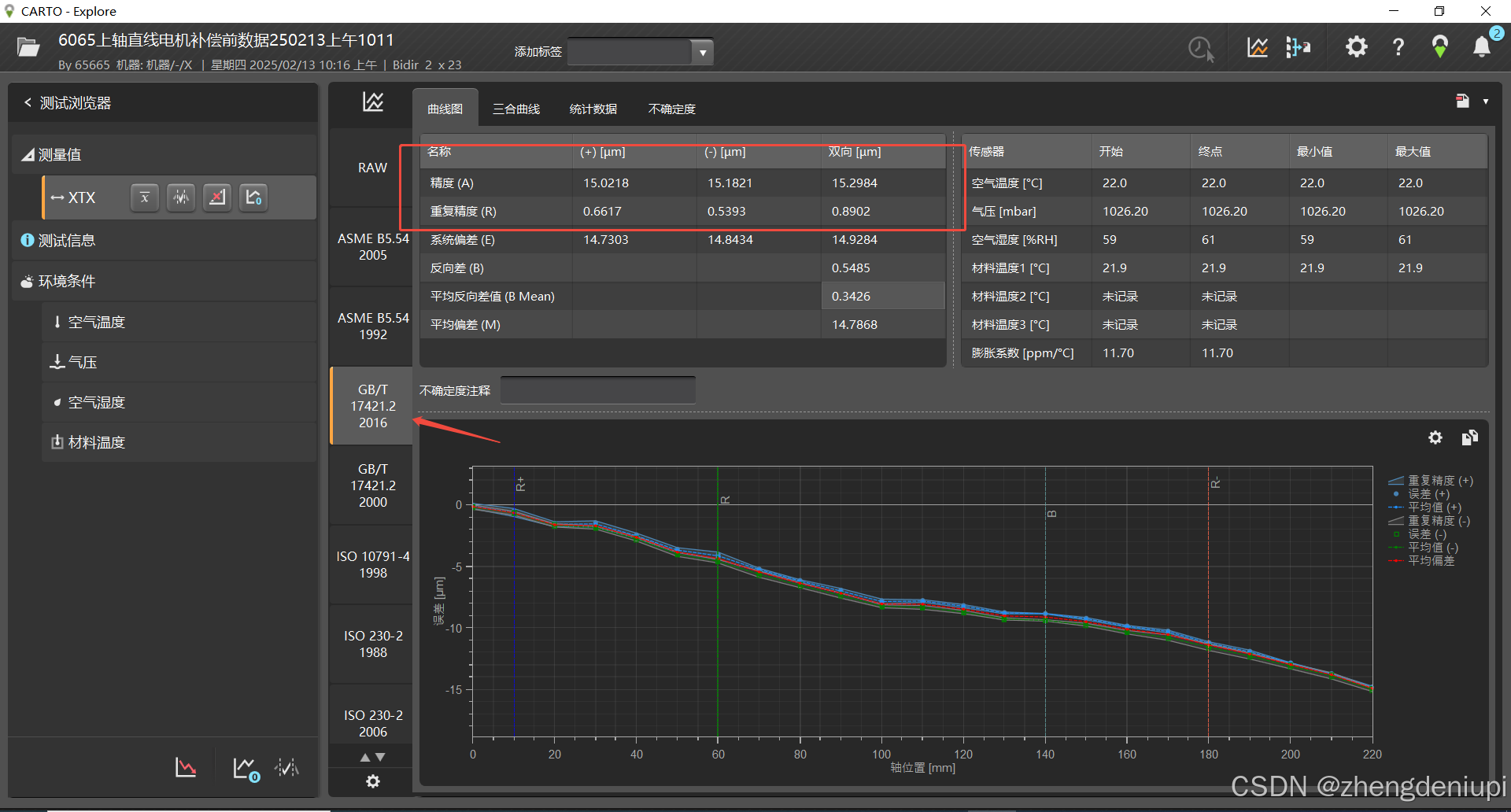Toggle the zero-offset chart button on XTX
This screenshot has width=1511, height=812.
coord(253,197)
